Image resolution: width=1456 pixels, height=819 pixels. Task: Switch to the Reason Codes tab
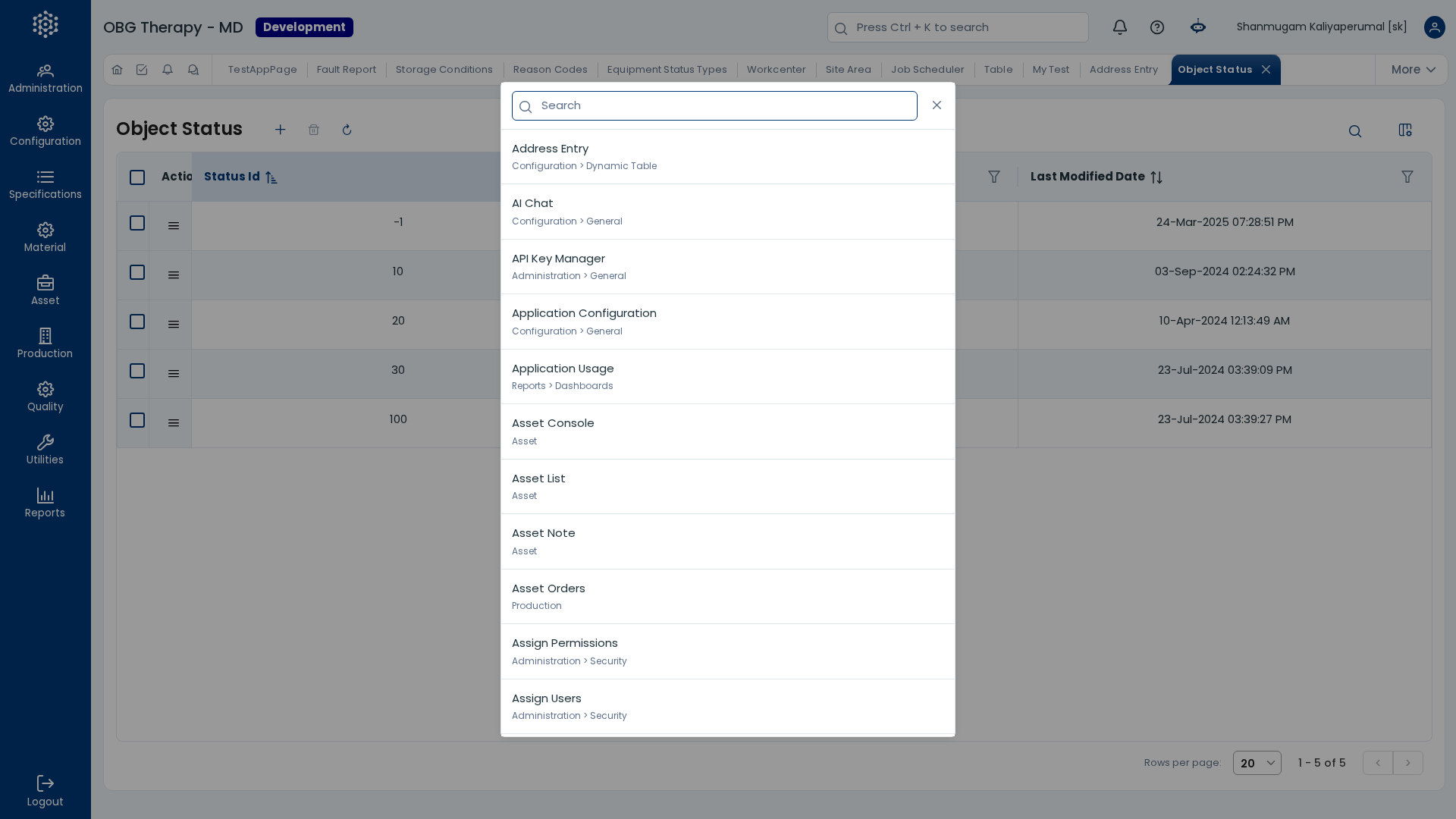[x=551, y=70]
